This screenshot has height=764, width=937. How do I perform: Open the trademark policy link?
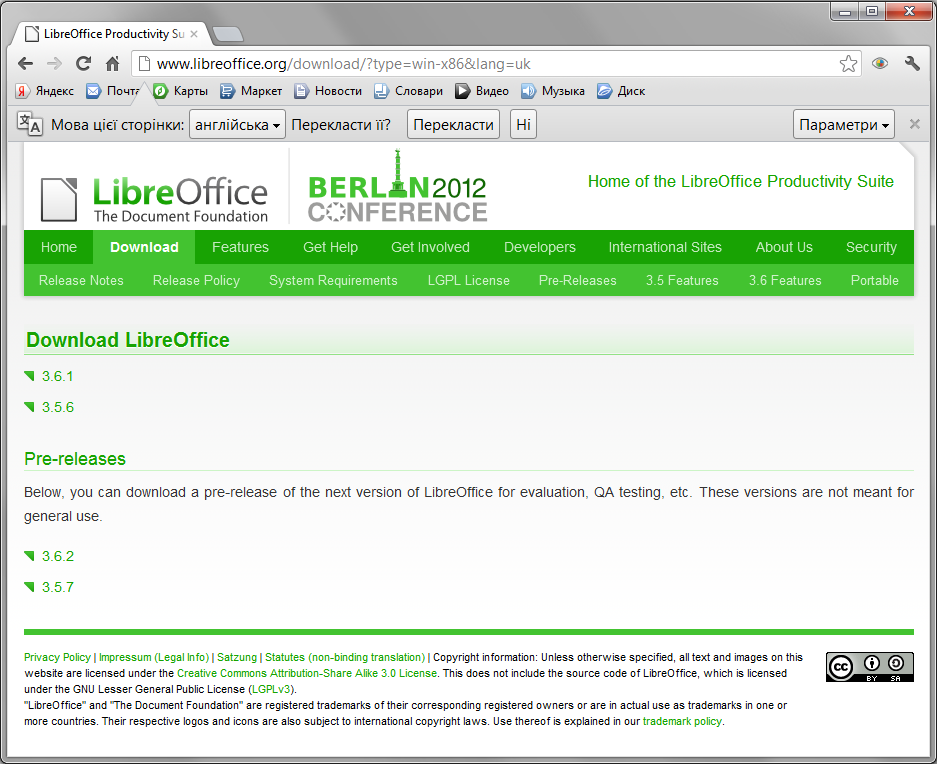pos(682,721)
